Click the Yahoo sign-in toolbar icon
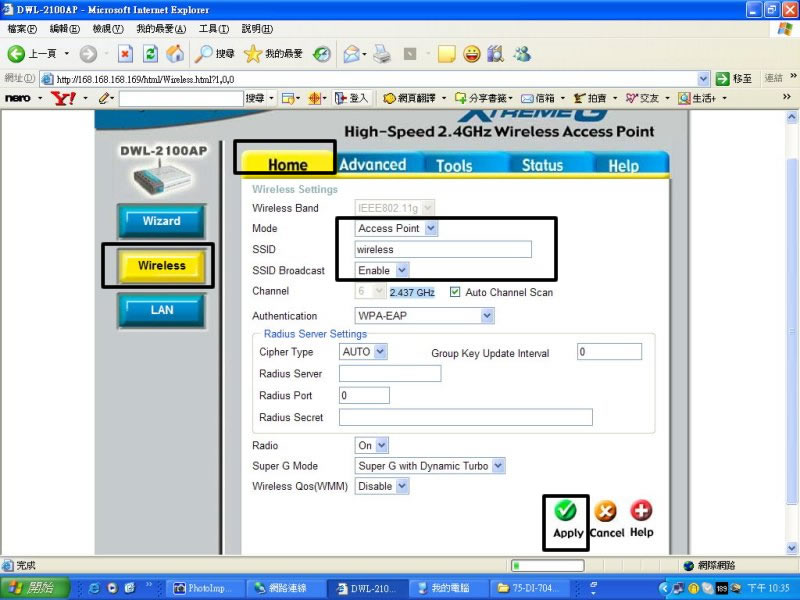 [351, 98]
